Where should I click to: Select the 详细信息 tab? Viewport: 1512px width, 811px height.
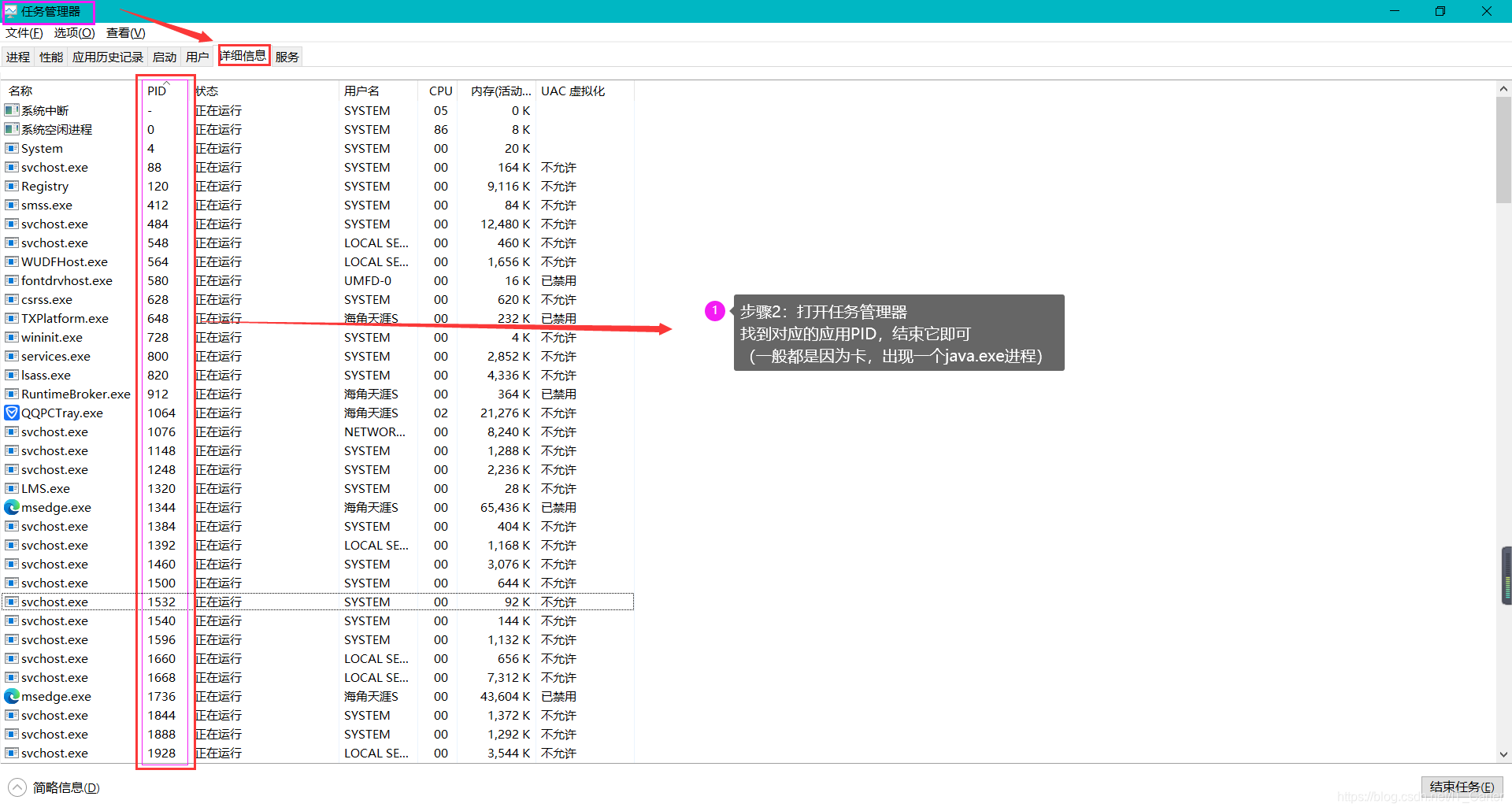(243, 55)
